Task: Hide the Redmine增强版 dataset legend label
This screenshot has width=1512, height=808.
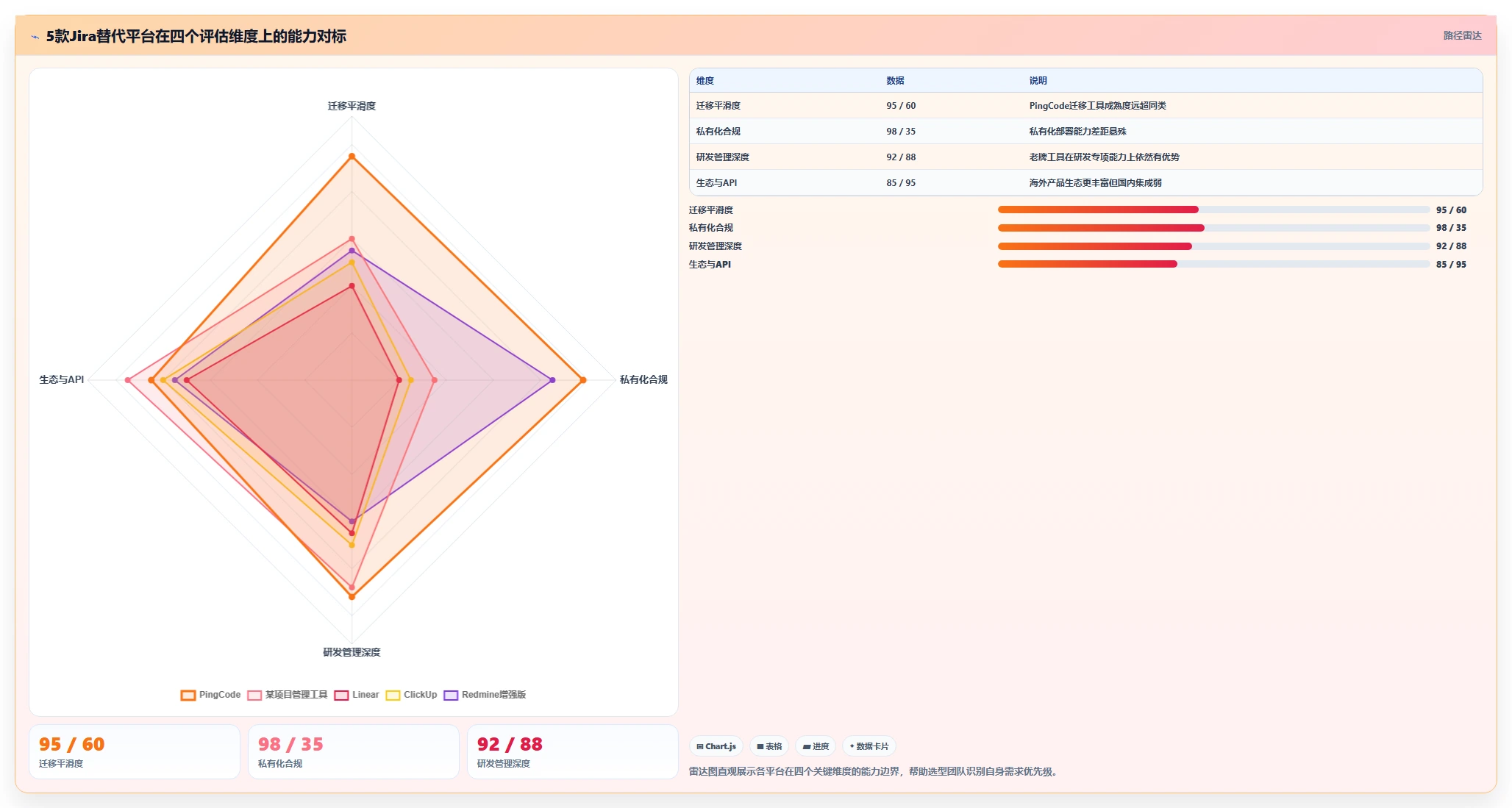Action: (493, 695)
